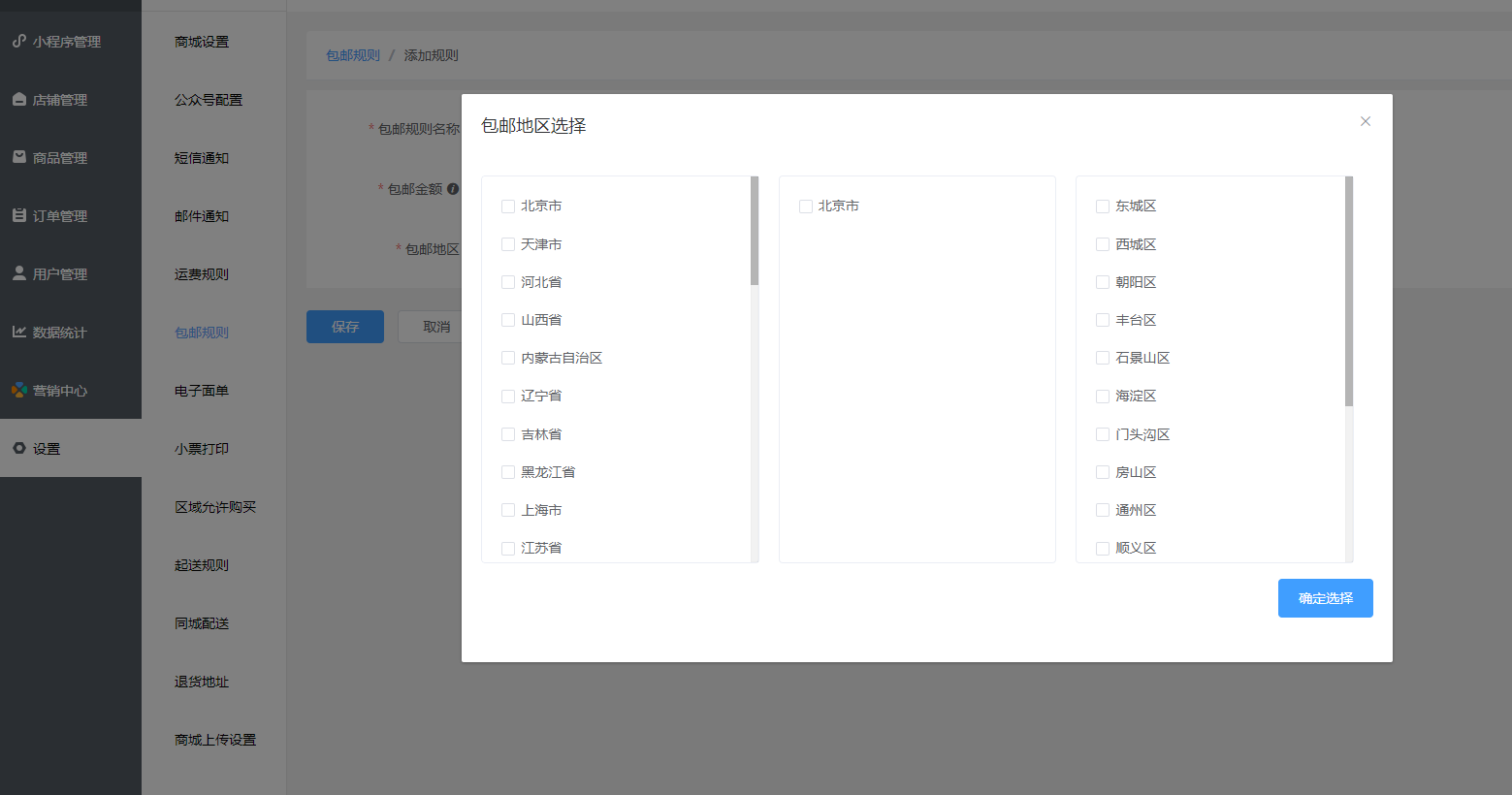Enable the 内蒙古自治区 checkbox
This screenshot has height=795, width=1512.
pyautogui.click(x=508, y=358)
